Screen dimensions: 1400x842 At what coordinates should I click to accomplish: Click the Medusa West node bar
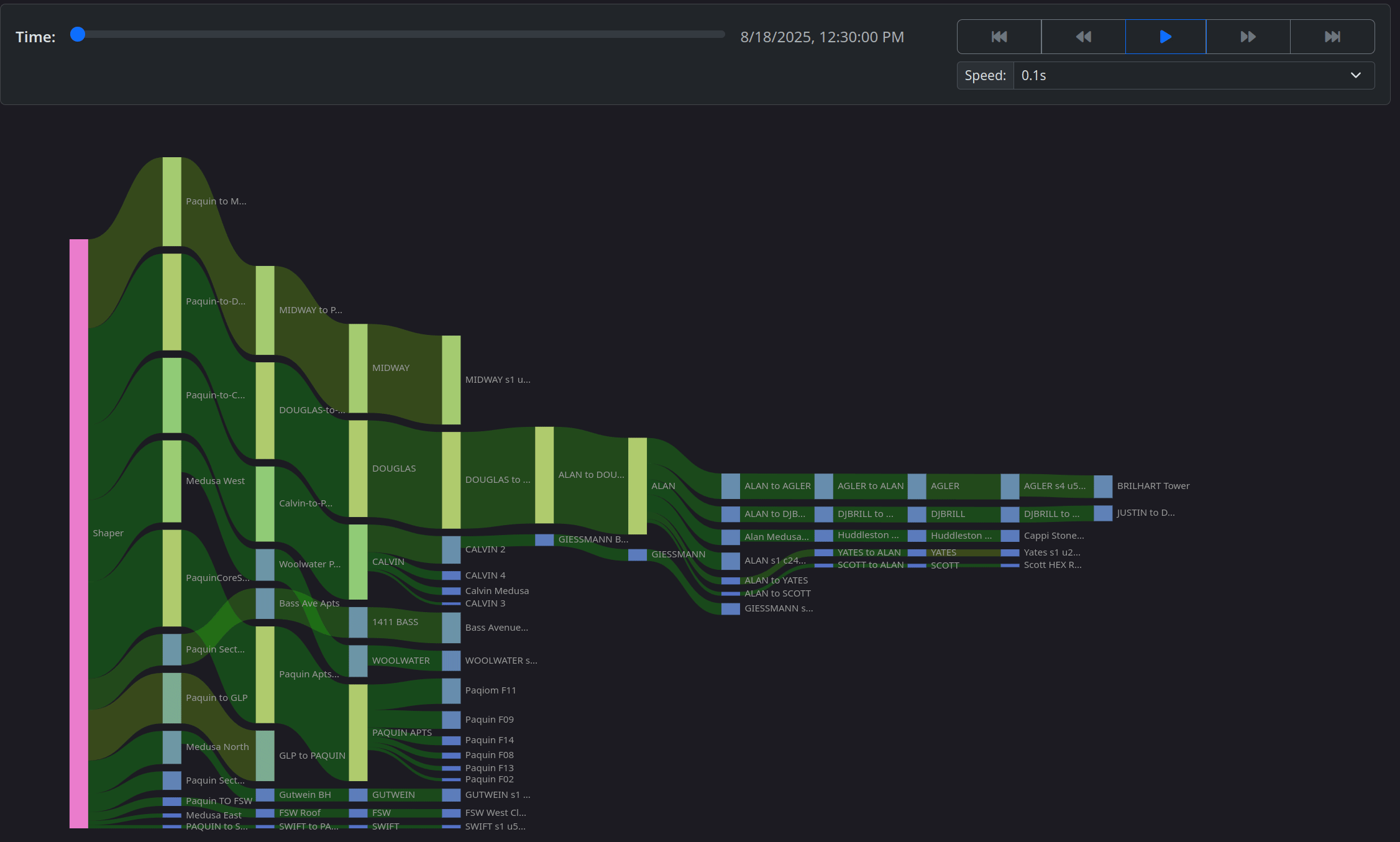point(172,481)
